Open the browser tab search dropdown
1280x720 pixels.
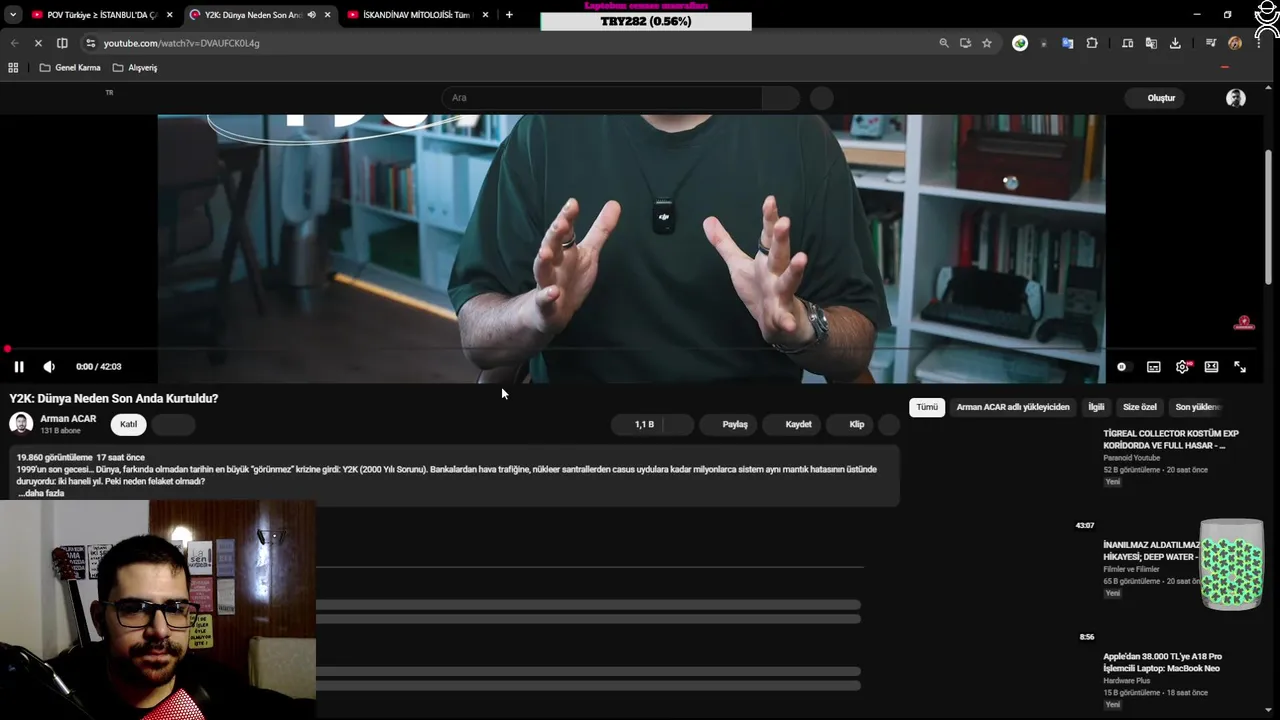[13, 15]
